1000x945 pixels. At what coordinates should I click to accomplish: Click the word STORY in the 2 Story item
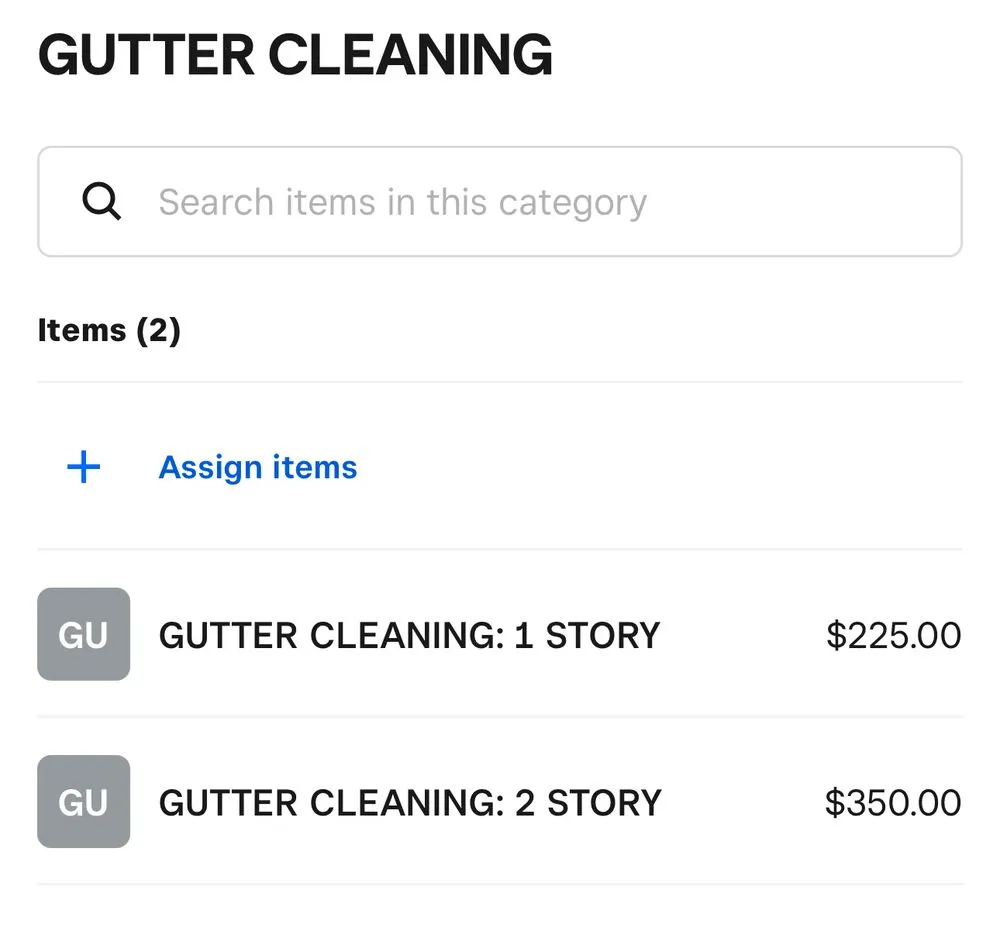pos(604,802)
